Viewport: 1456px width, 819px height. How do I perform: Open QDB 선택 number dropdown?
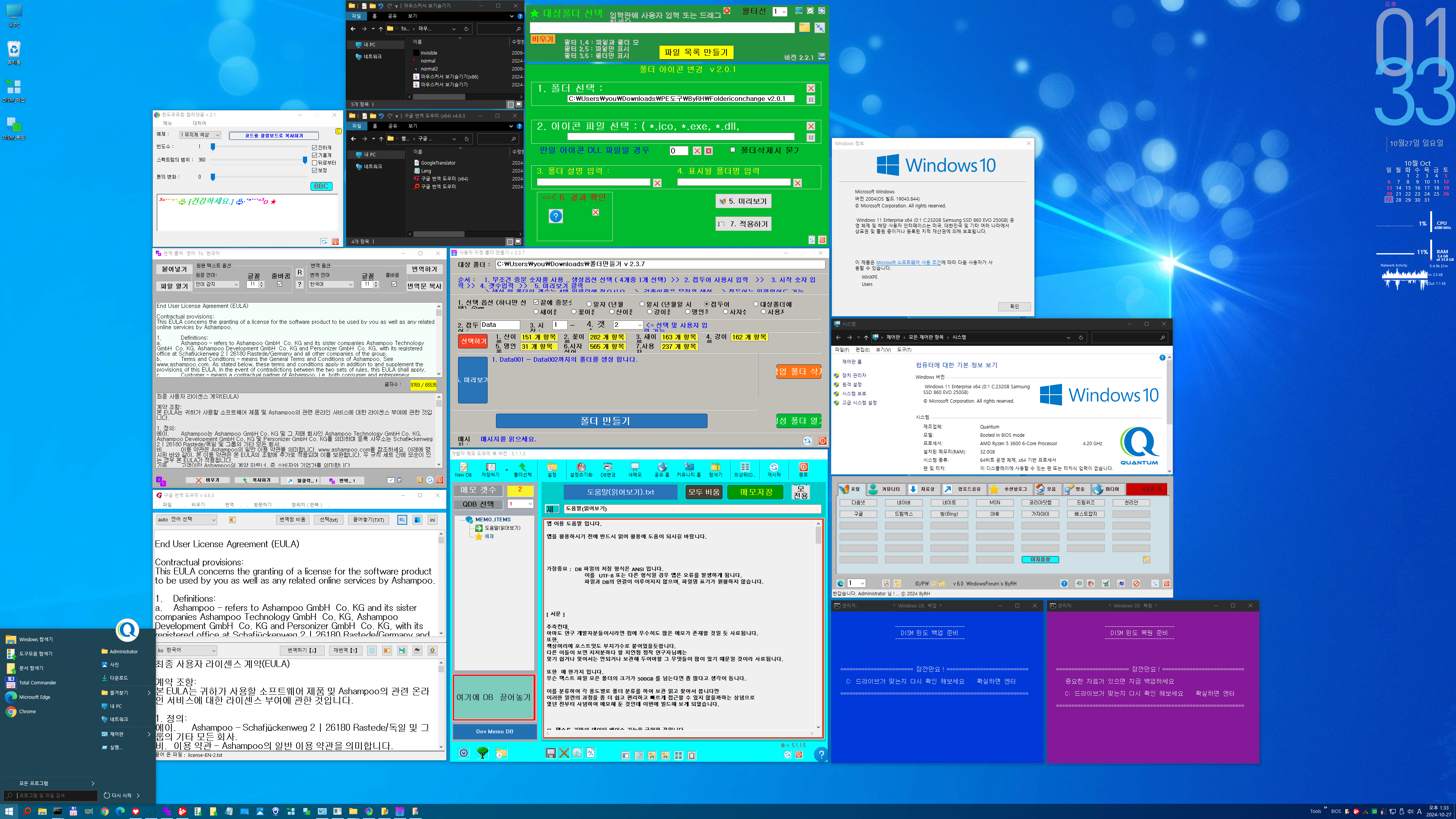520,504
